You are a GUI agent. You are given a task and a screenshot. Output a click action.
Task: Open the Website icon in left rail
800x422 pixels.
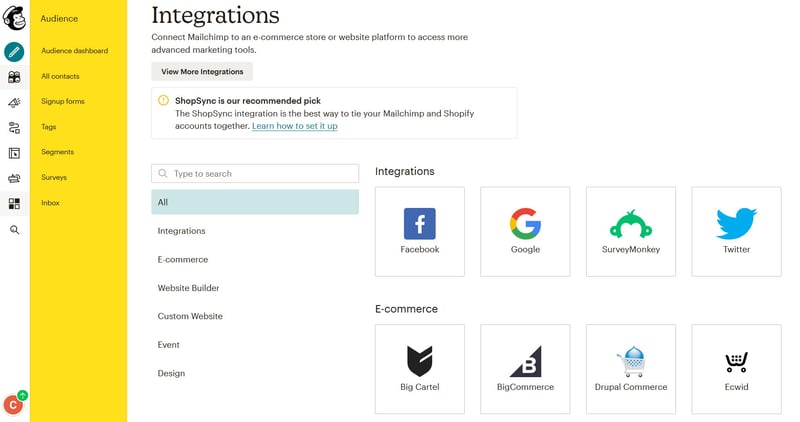pos(14,153)
